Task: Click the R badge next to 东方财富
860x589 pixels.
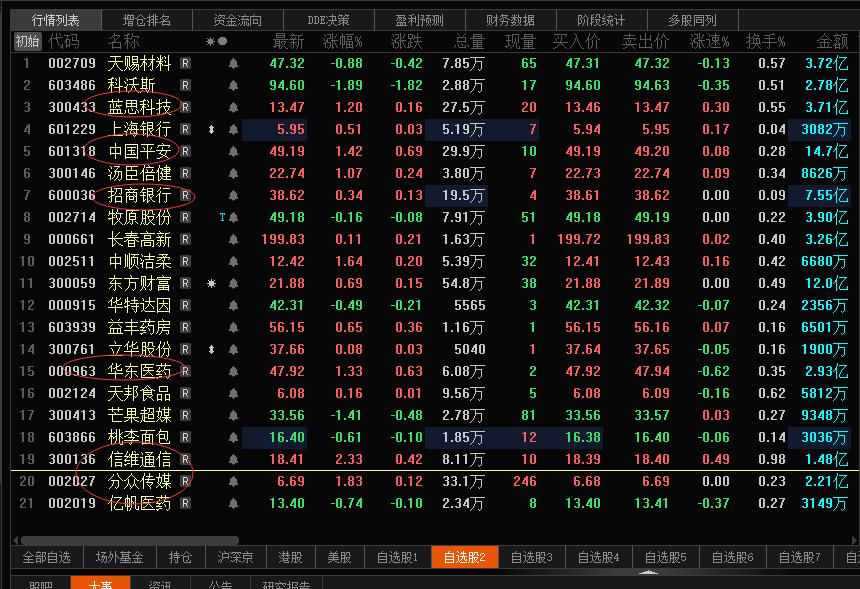Action: coord(185,284)
